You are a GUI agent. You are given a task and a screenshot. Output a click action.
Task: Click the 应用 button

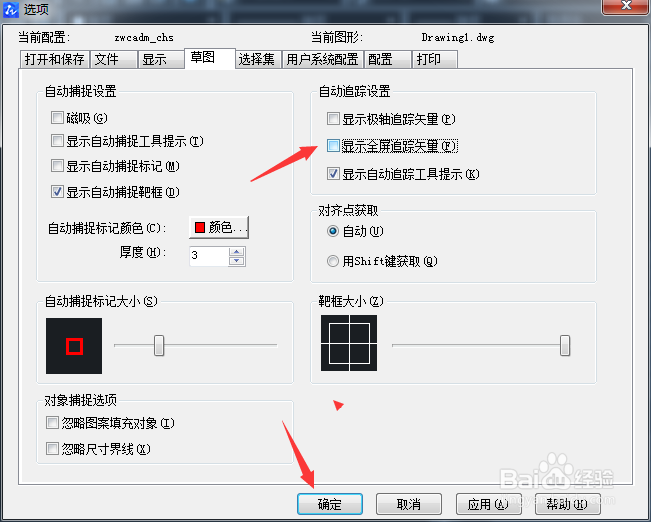(x=488, y=504)
